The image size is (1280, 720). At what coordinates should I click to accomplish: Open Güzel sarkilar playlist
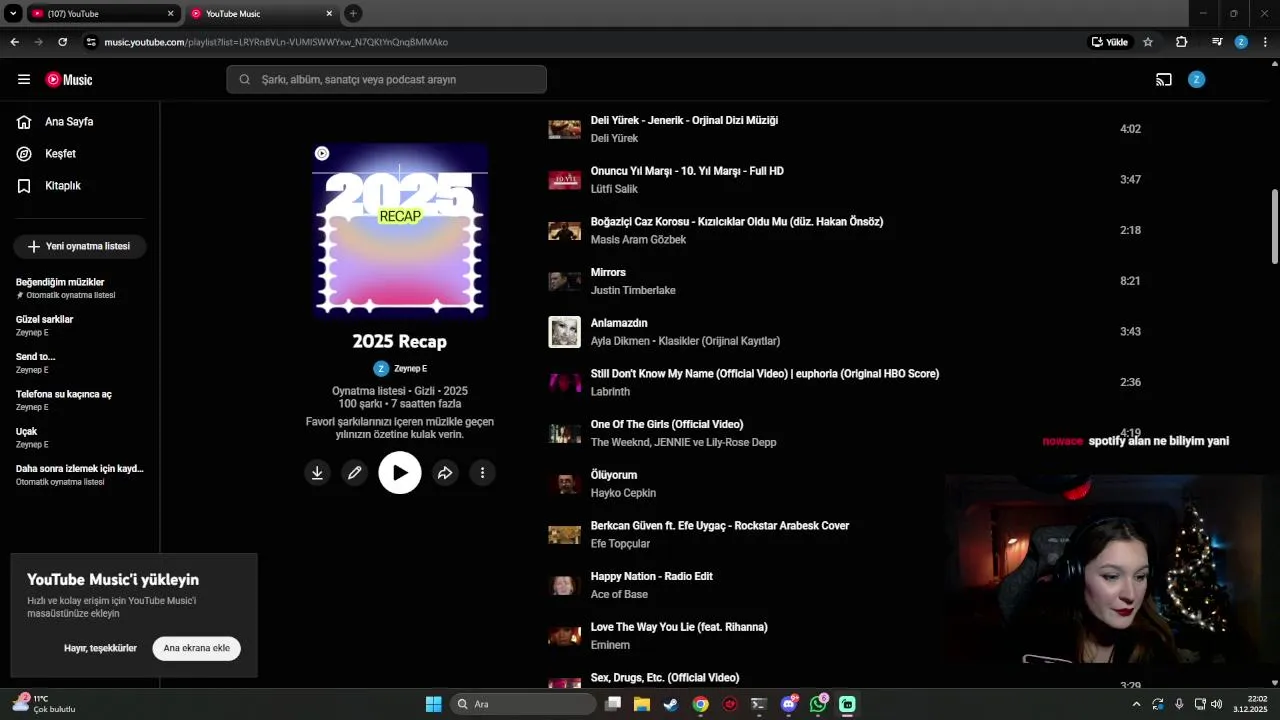(x=80, y=325)
